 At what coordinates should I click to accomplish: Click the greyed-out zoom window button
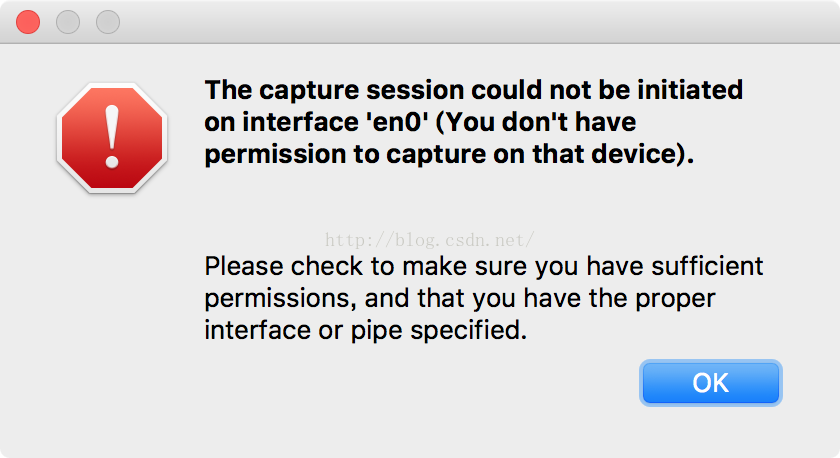coord(108,22)
